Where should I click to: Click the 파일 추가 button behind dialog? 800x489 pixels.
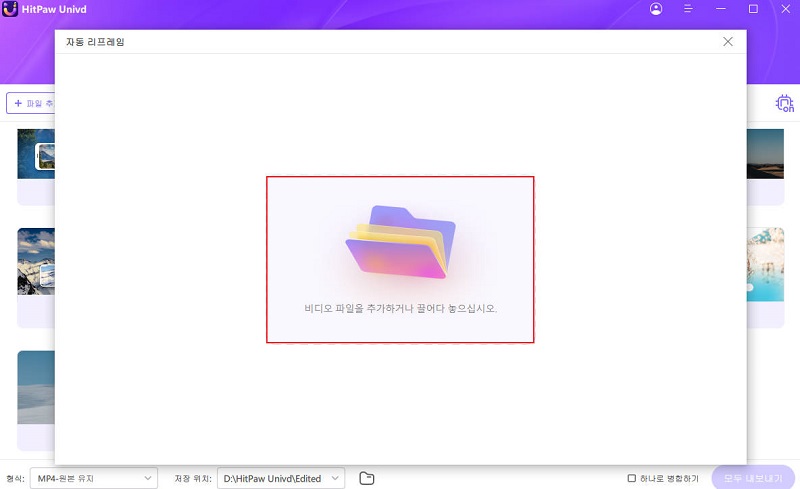pyautogui.click(x=31, y=104)
